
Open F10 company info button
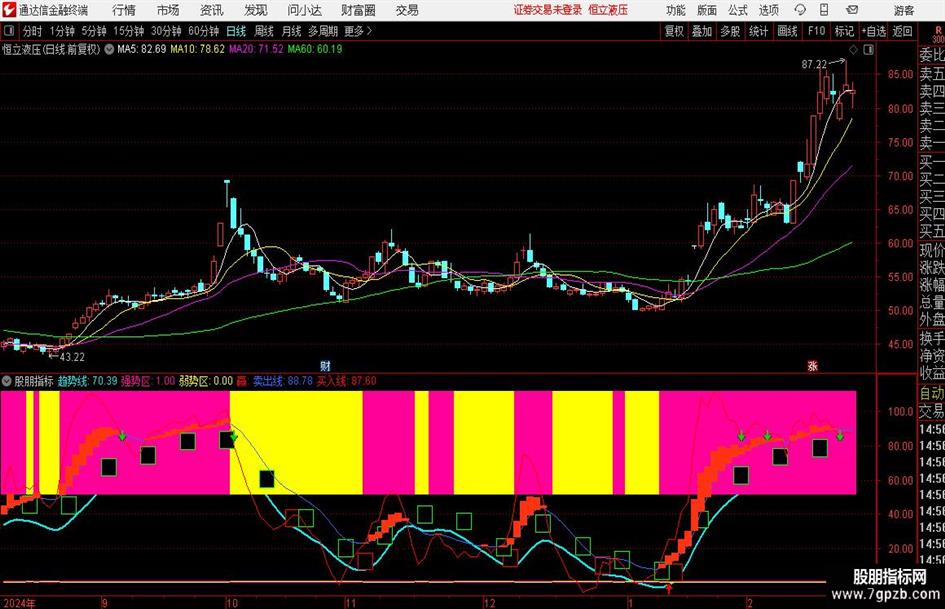(x=817, y=31)
